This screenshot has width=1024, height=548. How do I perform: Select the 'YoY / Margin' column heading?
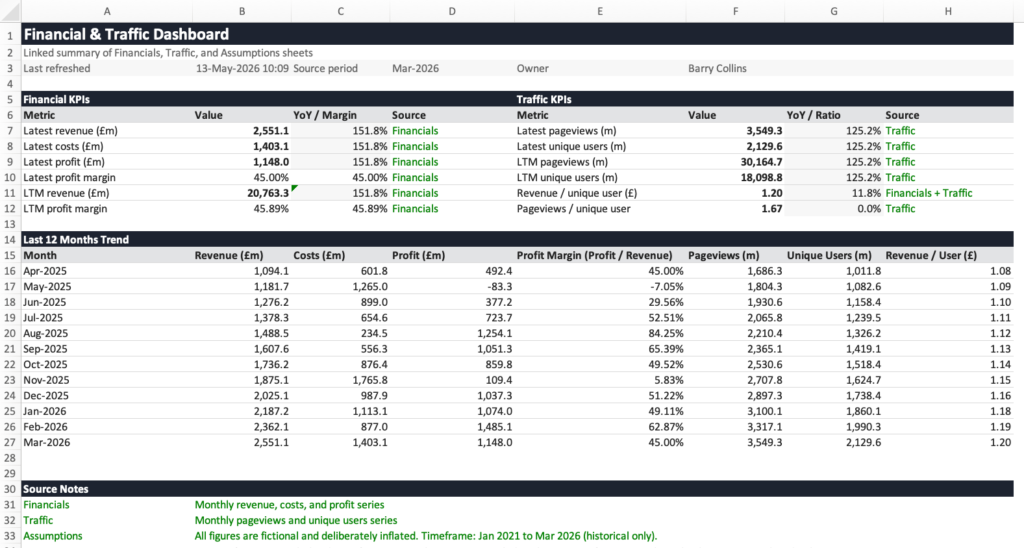[x=325, y=115]
